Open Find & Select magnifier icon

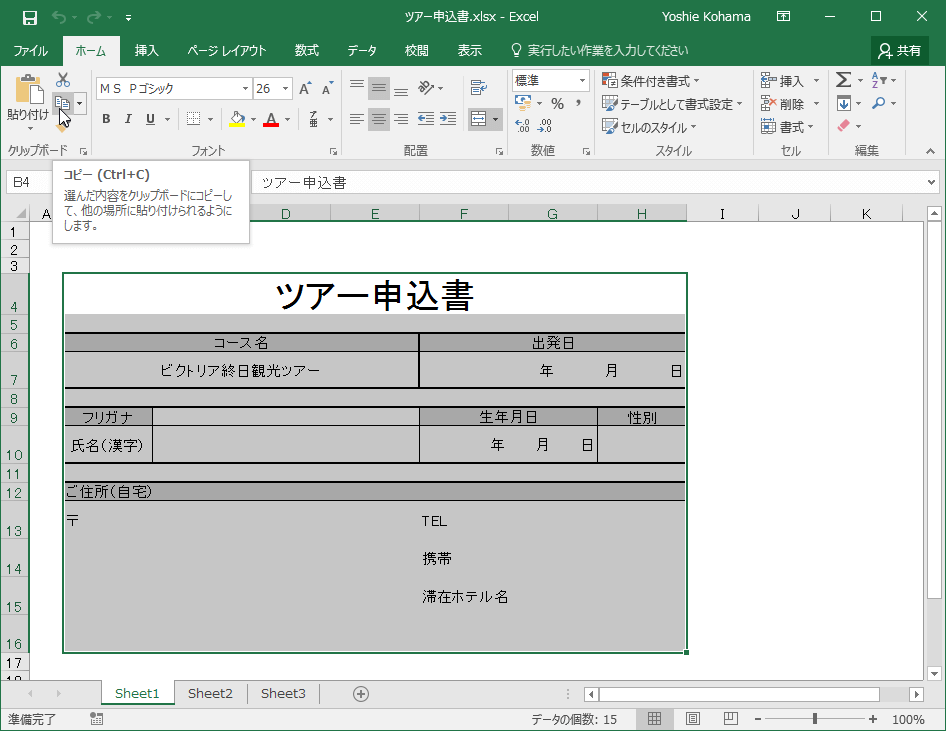click(x=878, y=104)
